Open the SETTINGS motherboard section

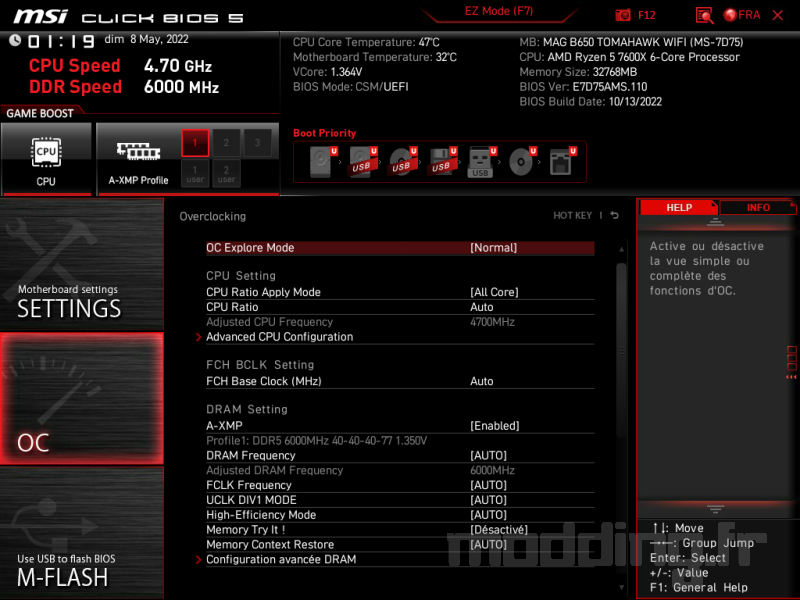(x=82, y=265)
